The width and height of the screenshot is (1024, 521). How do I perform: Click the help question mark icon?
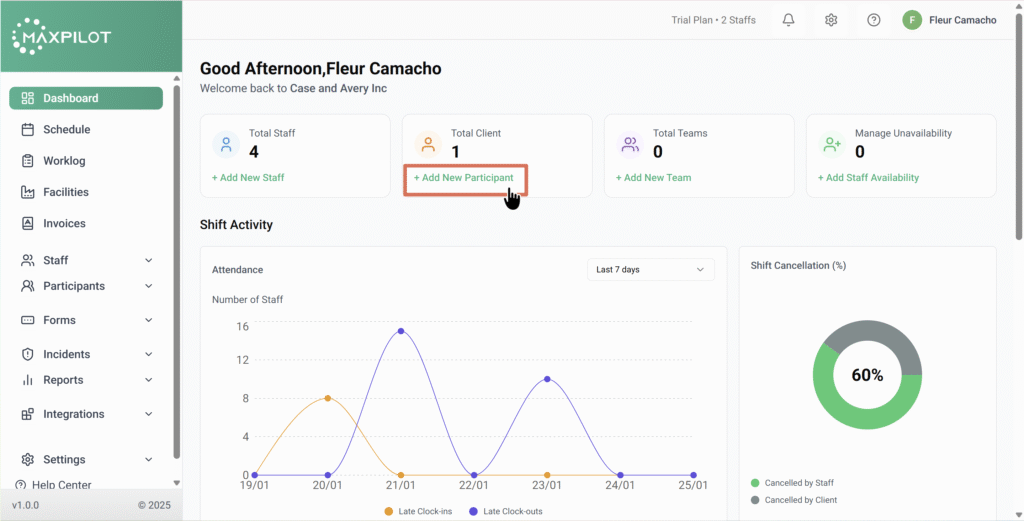pos(874,20)
